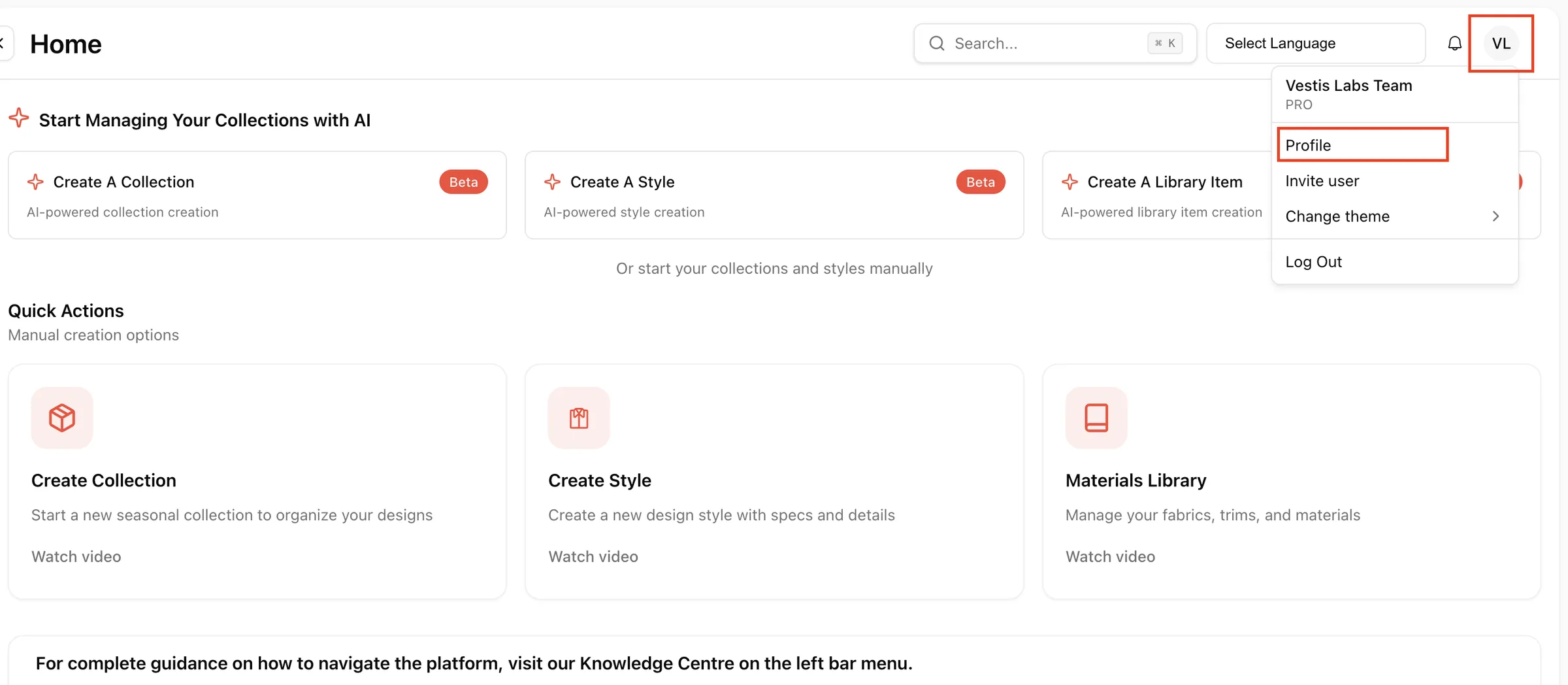The width and height of the screenshot is (1568, 685).
Task: Select Change theme menu entry
Action: click(x=1394, y=216)
